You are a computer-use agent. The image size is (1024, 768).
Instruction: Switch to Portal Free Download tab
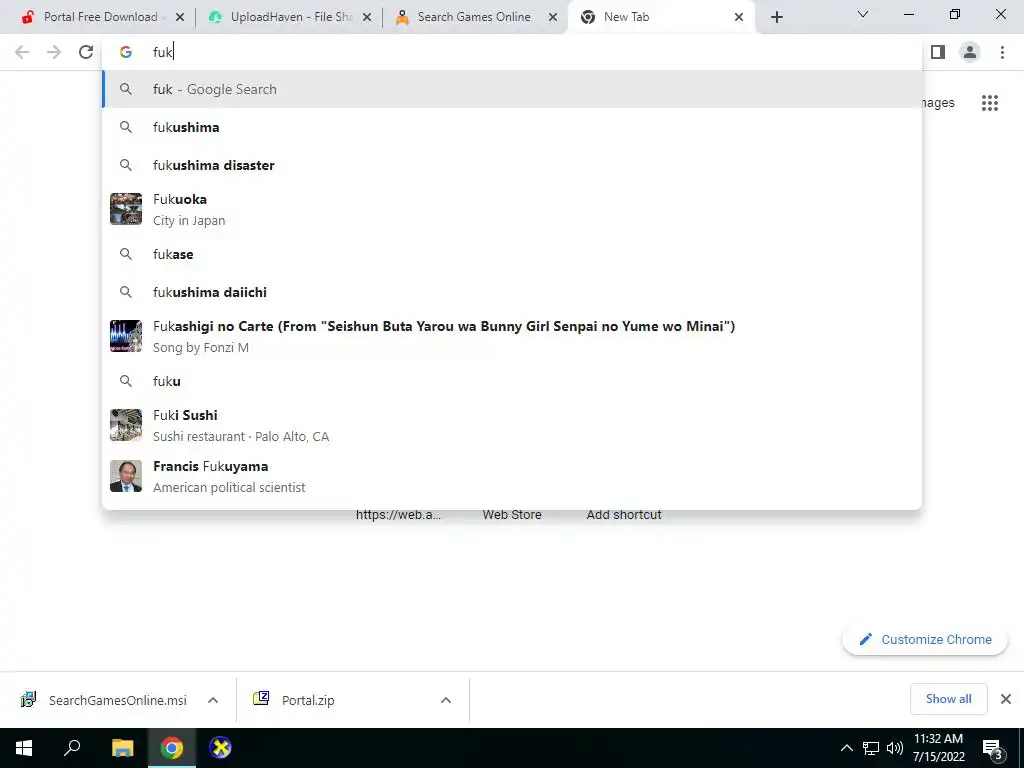click(101, 17)
